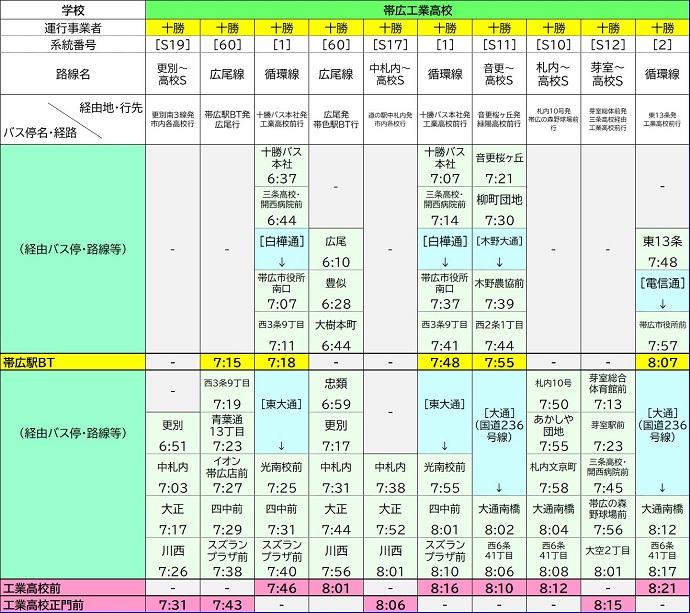
Task: Select the 芽室総合体育館前 7:13 cell
Action: pos(608,392)
